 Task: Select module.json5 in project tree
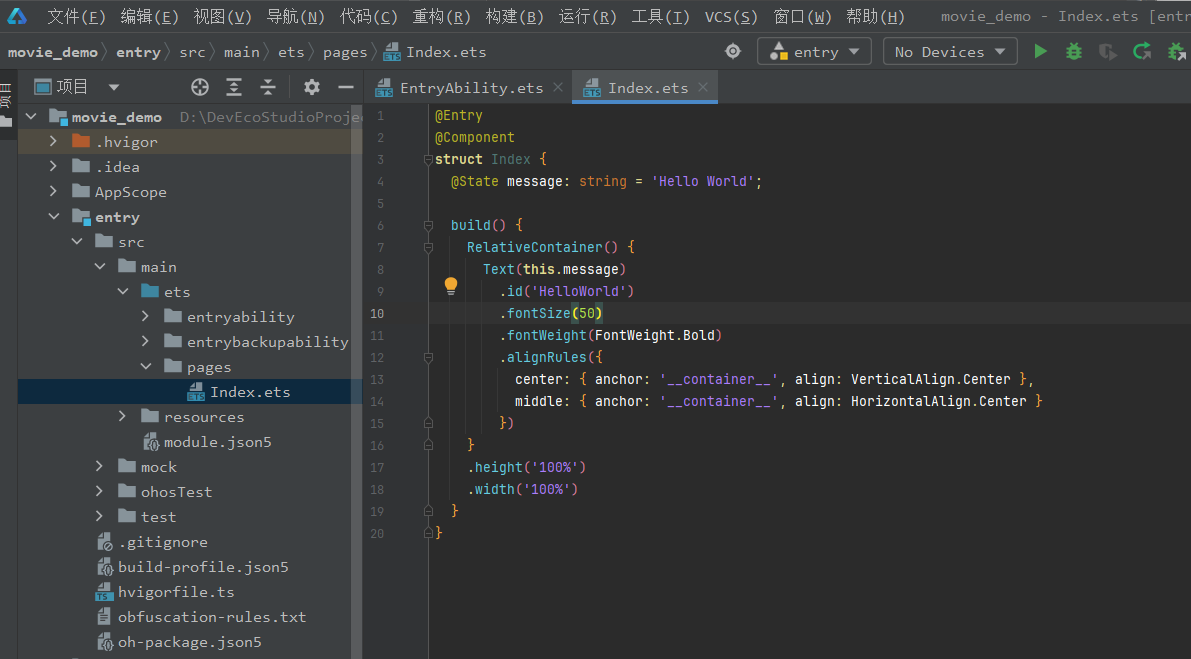click(217, 442)
